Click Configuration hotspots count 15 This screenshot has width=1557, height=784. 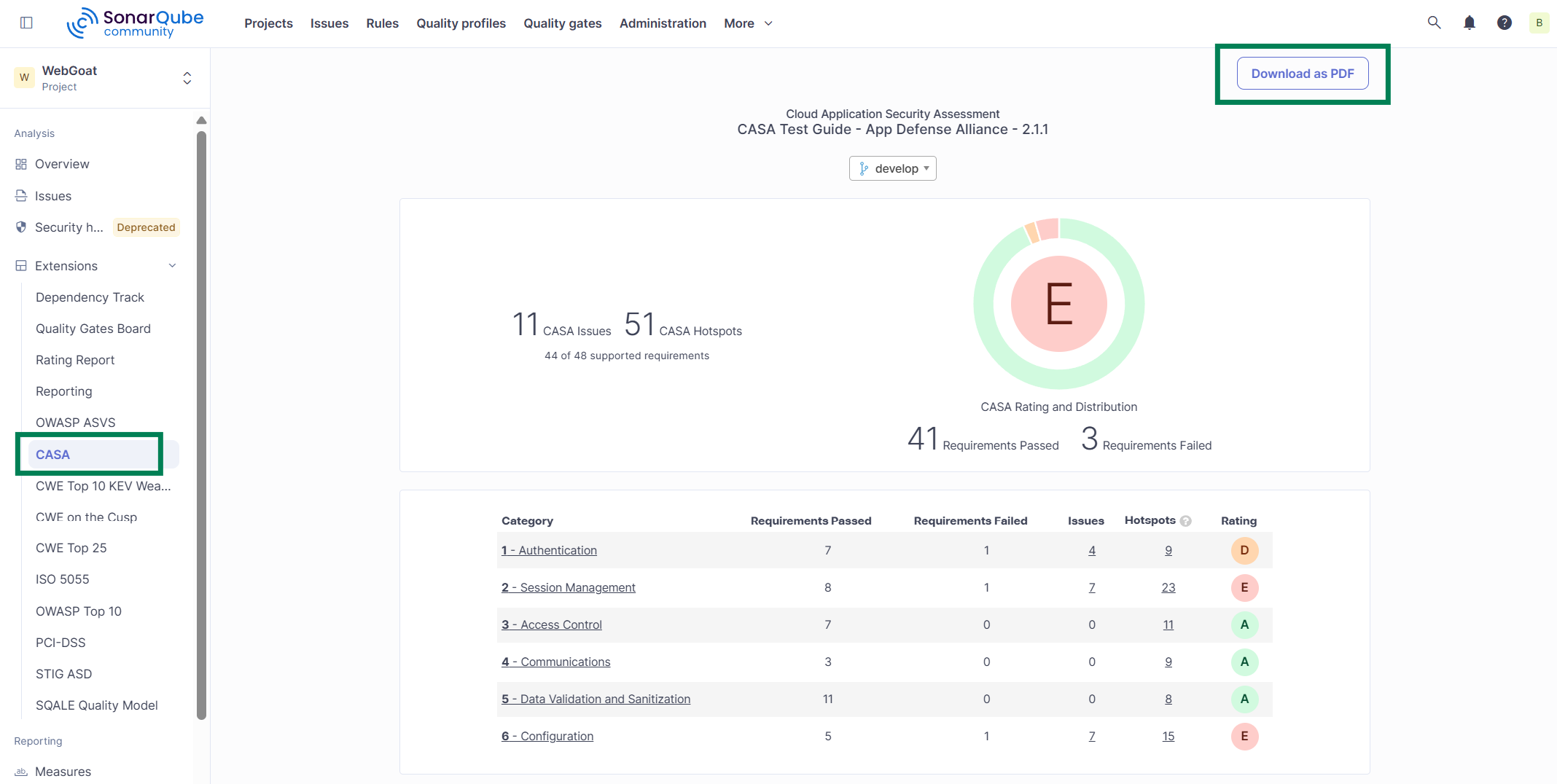click(1168, 736)
